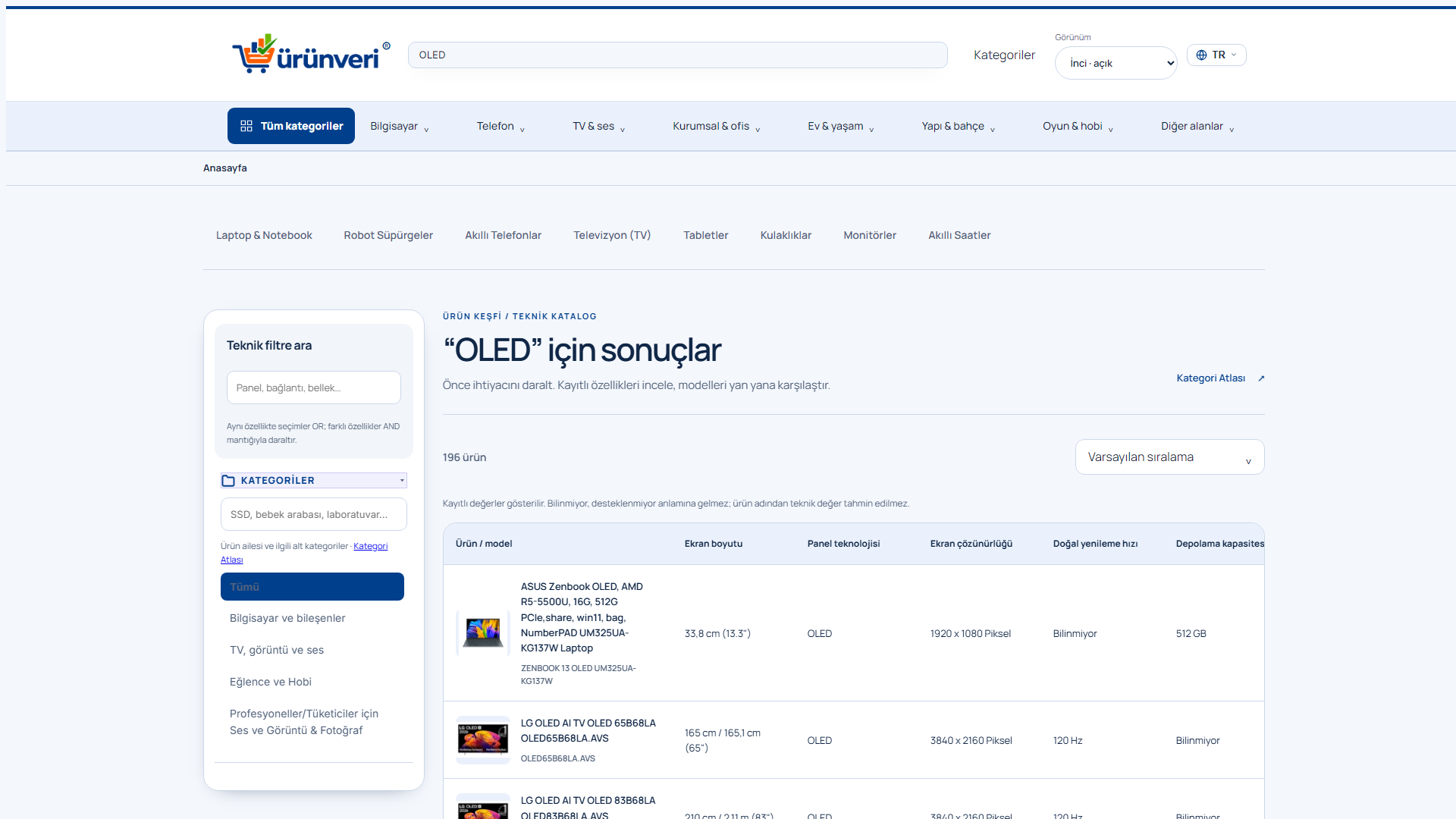Click the Tüm kategoriler button
The image size is (1456, 819).
pyautogui.click(x=291, y=126)
